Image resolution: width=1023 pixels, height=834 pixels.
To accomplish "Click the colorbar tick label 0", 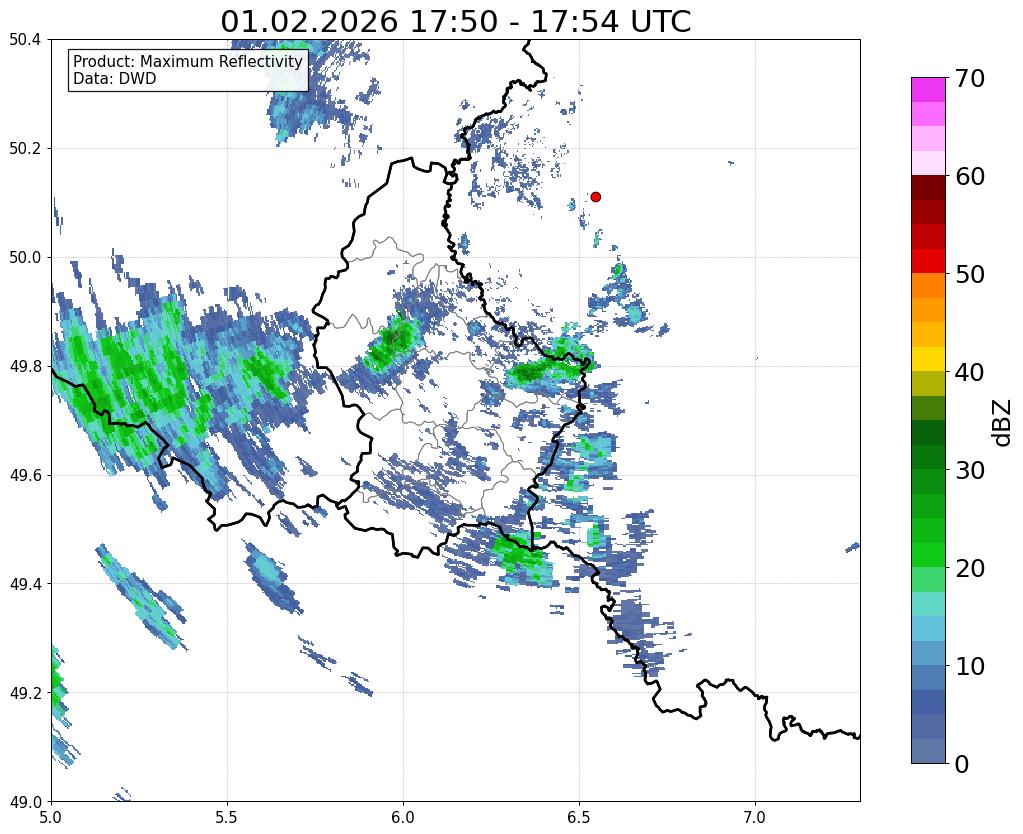I will pyautogui.click(x=962, y=764).
